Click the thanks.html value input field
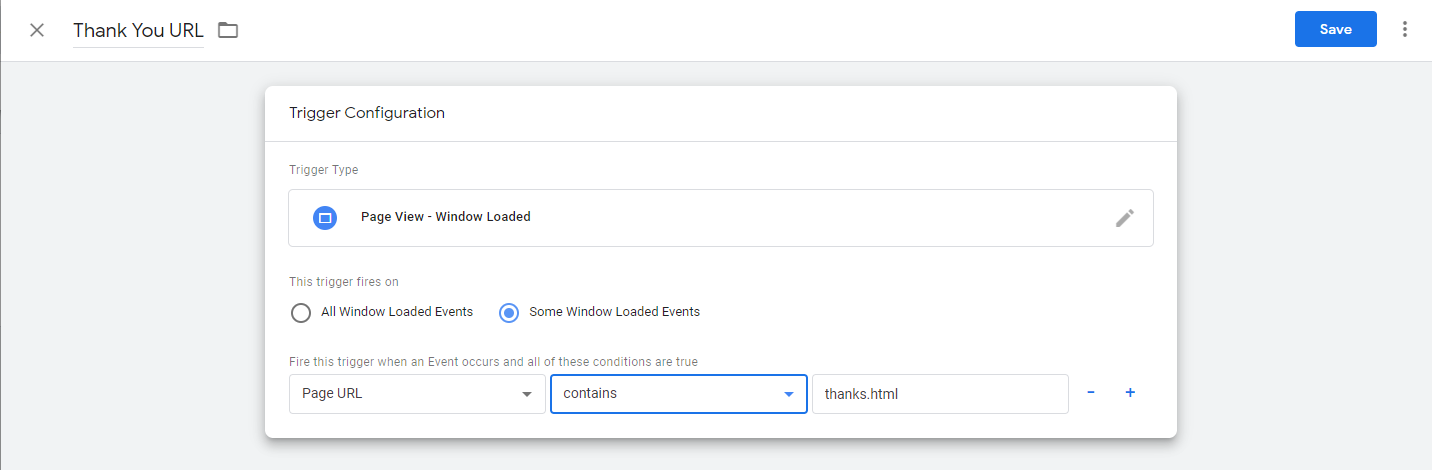The width and height of the screenshot is (1432, 470). (939, 394)
